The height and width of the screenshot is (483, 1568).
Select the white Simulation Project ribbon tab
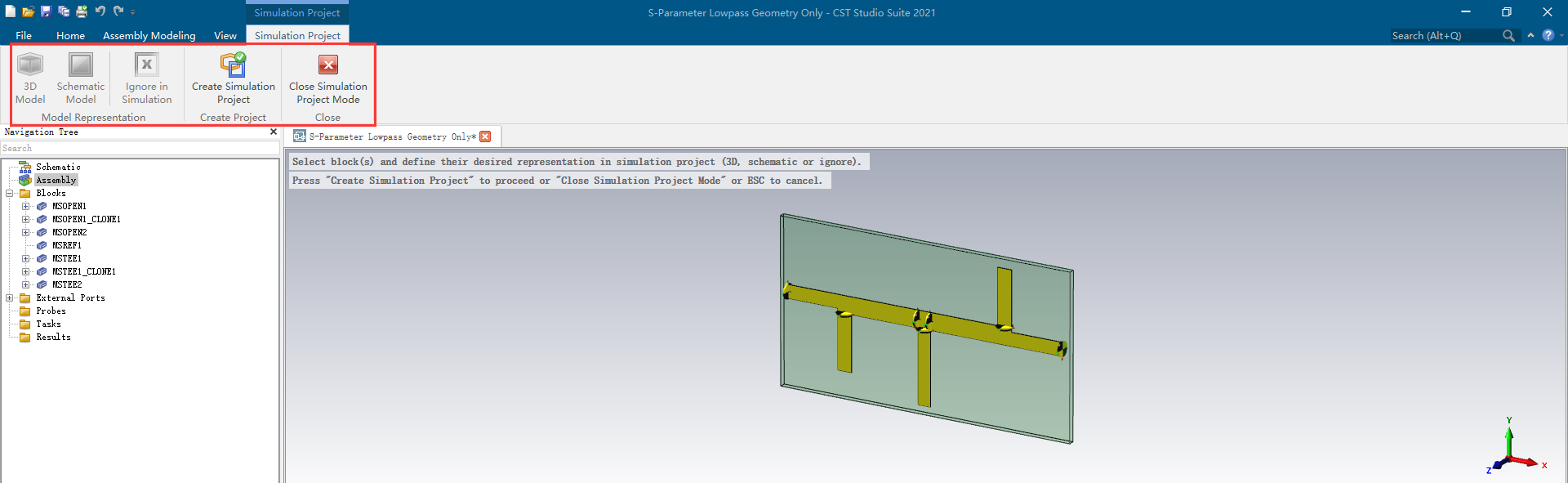pos(297,35)
